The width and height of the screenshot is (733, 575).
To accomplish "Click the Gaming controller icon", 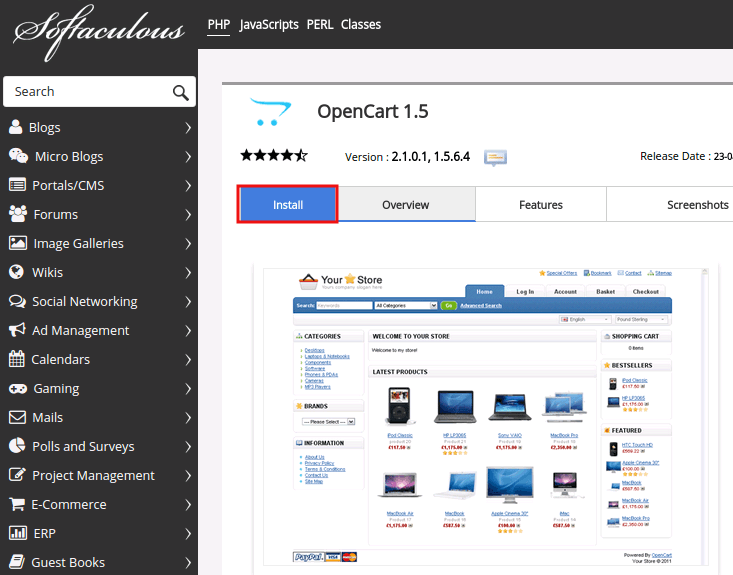I will tap(18, 388).
